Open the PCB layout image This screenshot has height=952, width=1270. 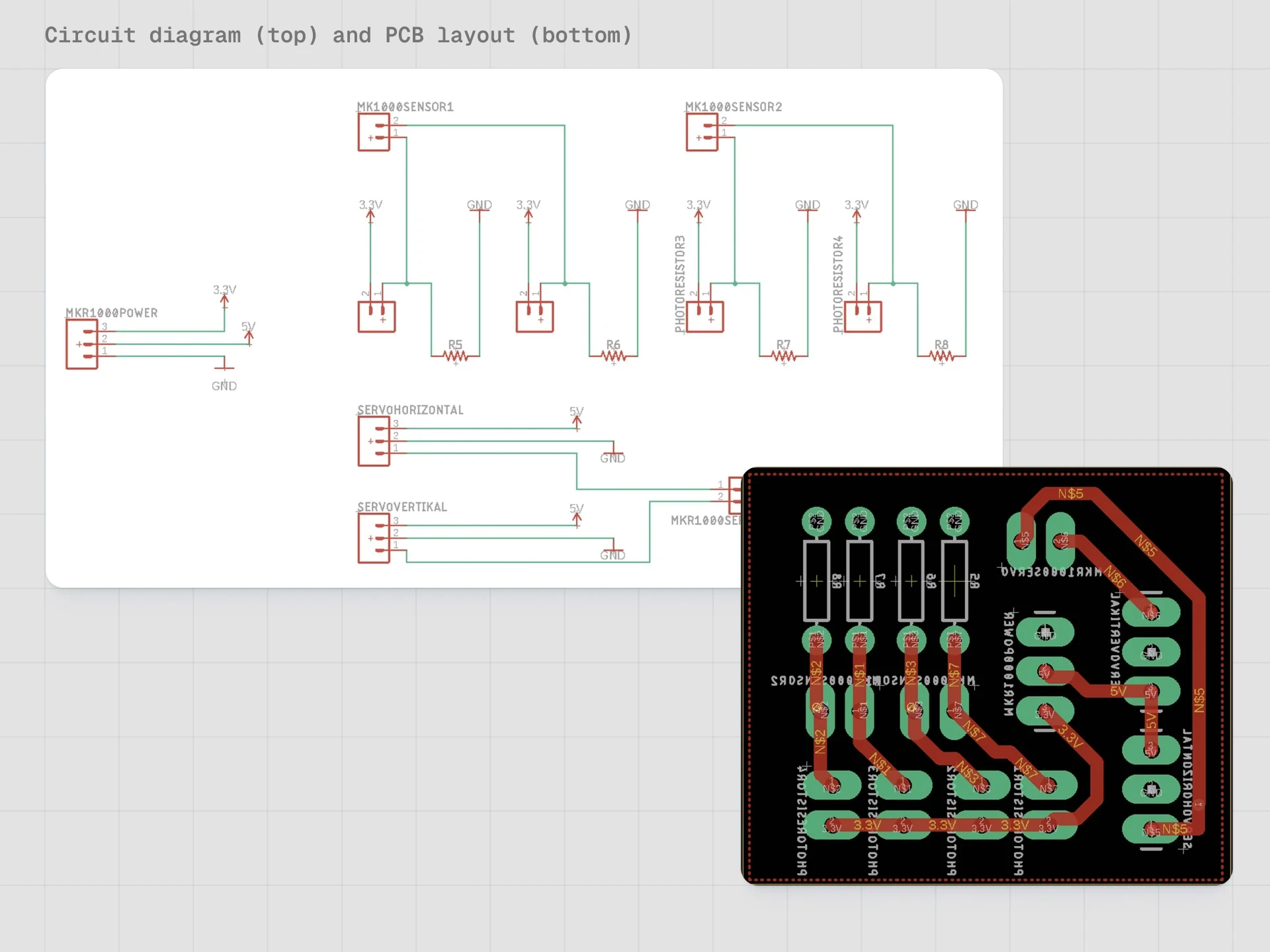(986, 676)
